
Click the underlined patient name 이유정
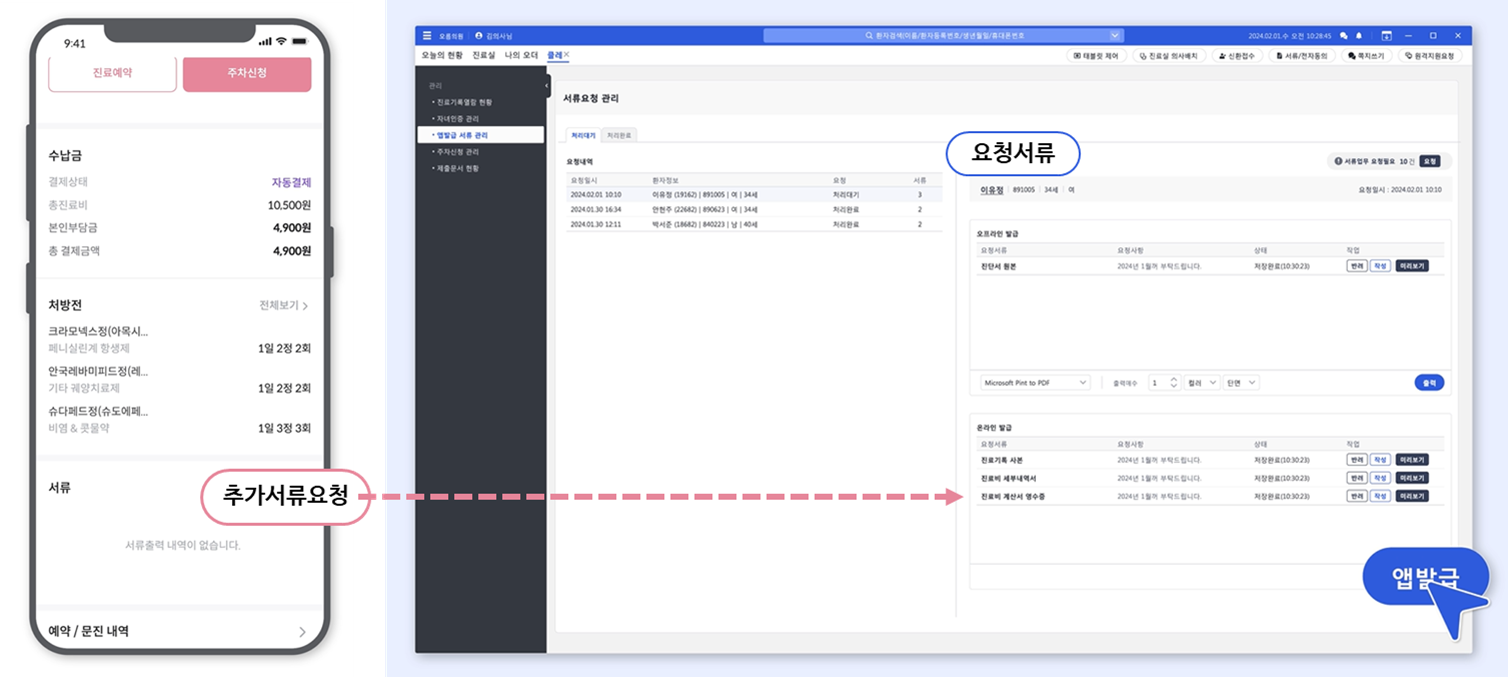click(x=991, y=189)
